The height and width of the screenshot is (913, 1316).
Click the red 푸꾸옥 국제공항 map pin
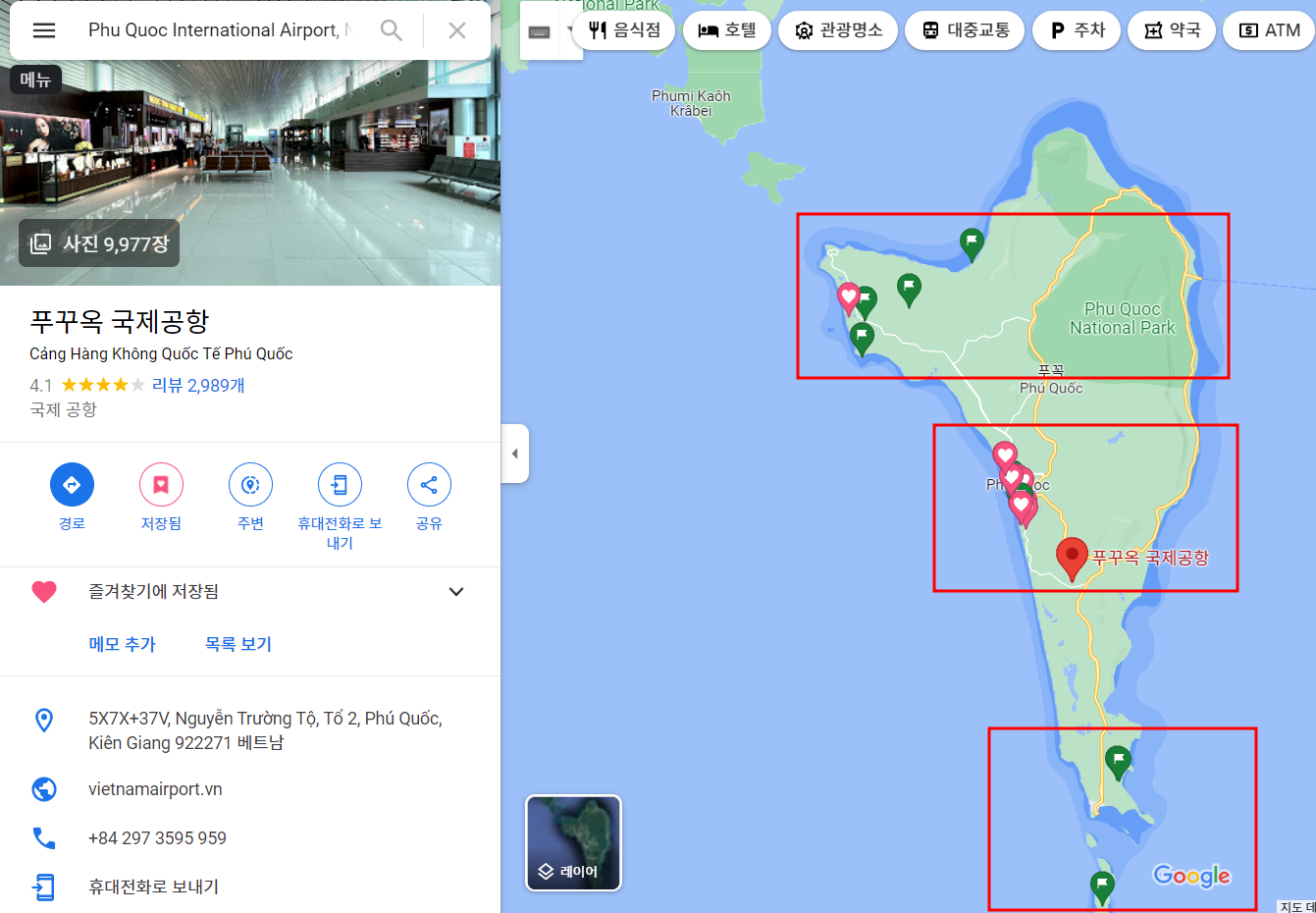pyautogui.click(x=1072, y=560)
